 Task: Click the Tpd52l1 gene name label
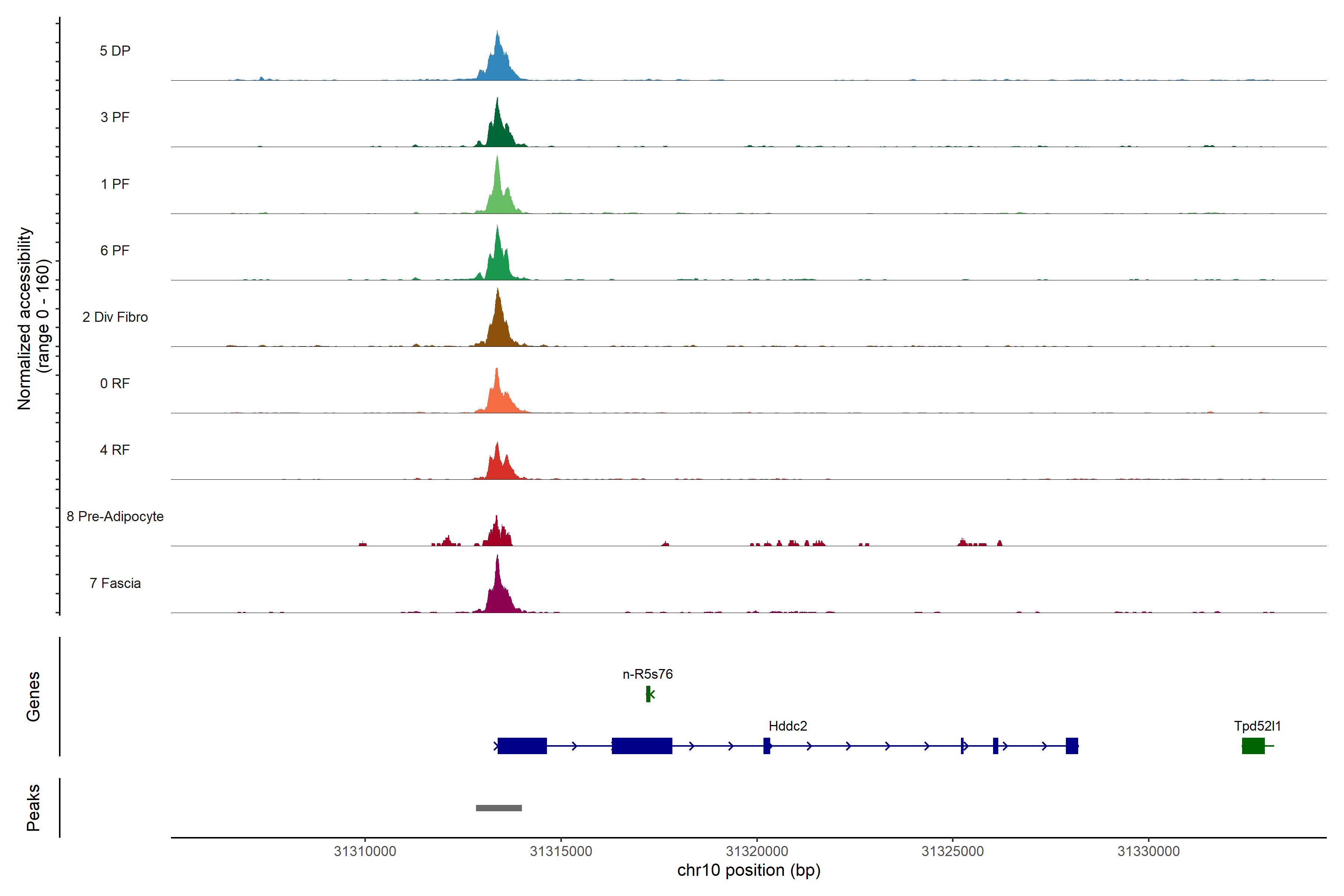(1257, 726)
